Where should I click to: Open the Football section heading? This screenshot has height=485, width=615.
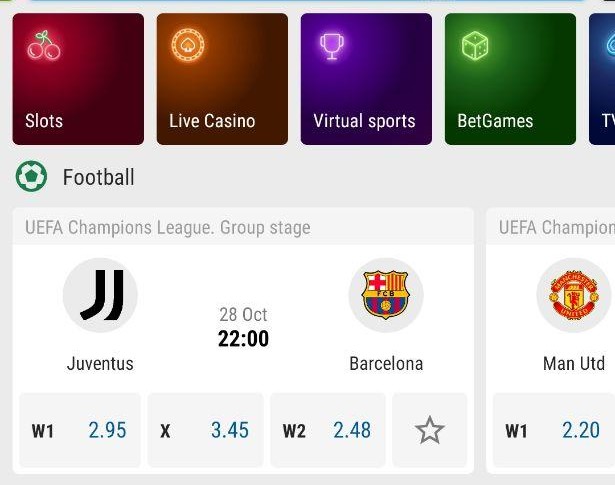tap(99, 177)
